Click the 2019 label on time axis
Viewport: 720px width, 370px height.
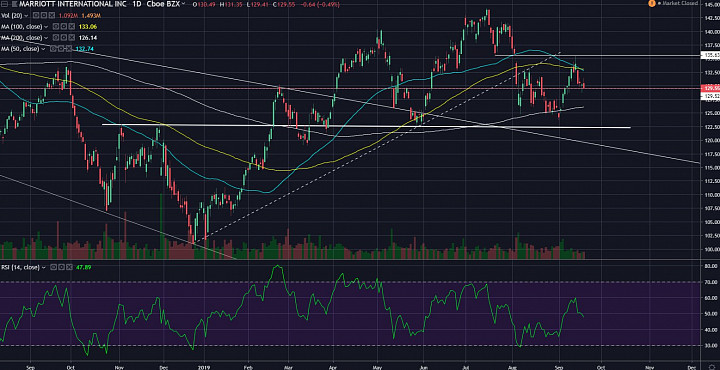click(x=204, y=367)
